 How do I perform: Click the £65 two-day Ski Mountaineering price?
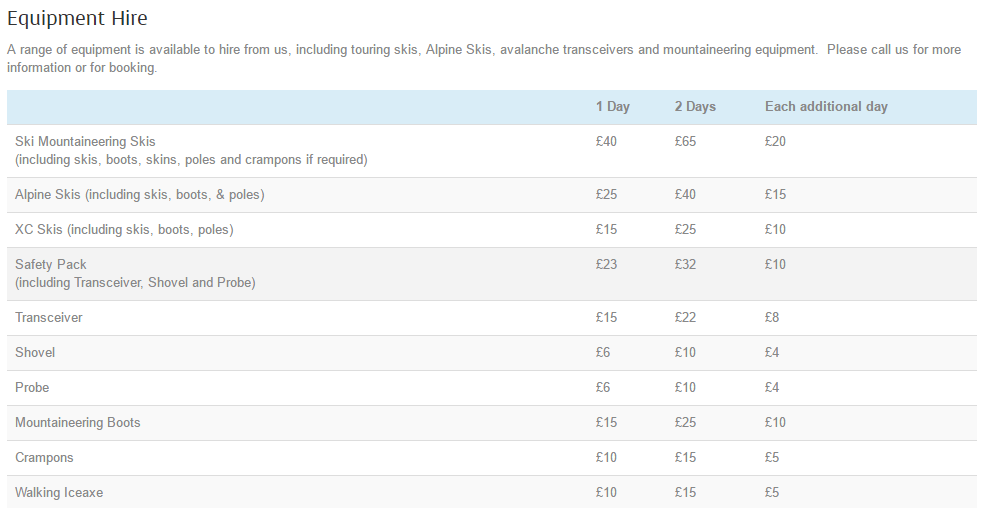(x=685, y=142)
